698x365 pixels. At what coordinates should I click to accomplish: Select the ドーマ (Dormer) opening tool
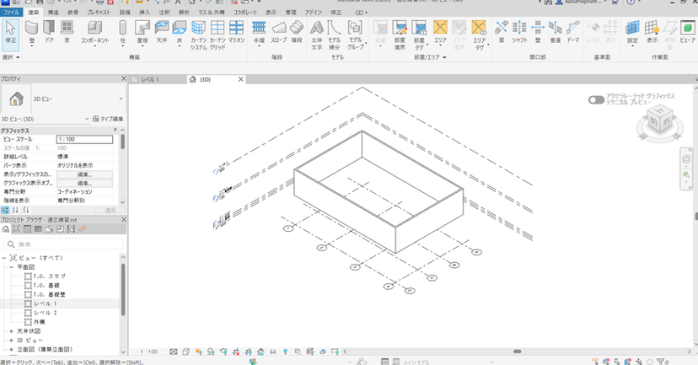573,32
